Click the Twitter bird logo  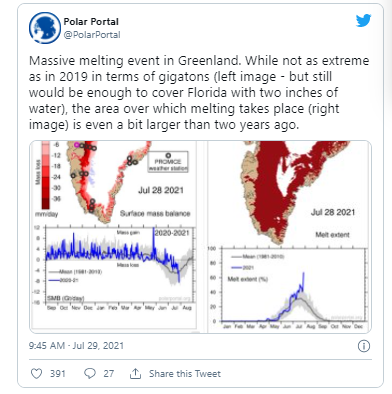coord(363,21)
